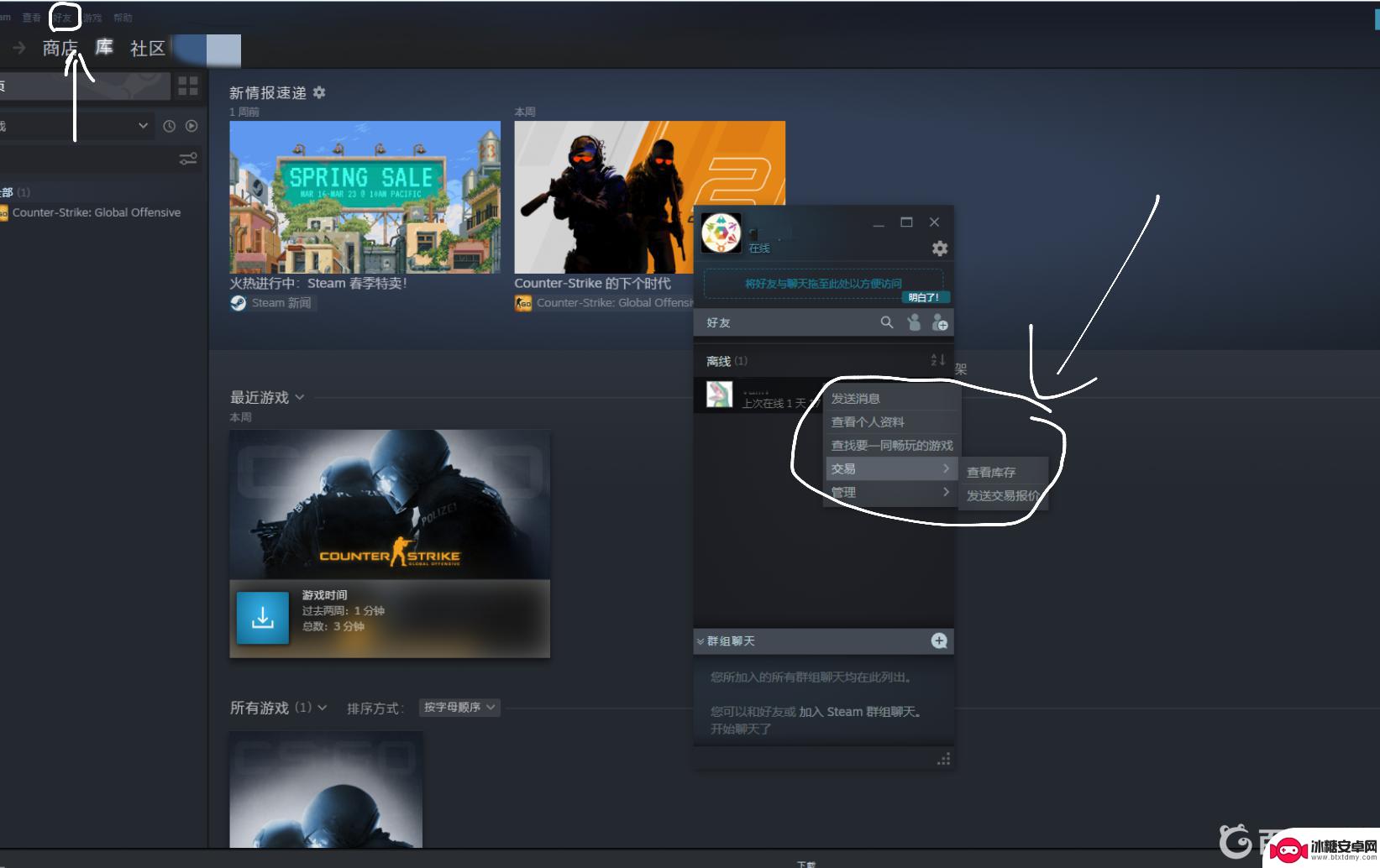The image size is (1380, 868).
Task: Expand the 所有游戏 dropdown
Action: coord(322,708)
